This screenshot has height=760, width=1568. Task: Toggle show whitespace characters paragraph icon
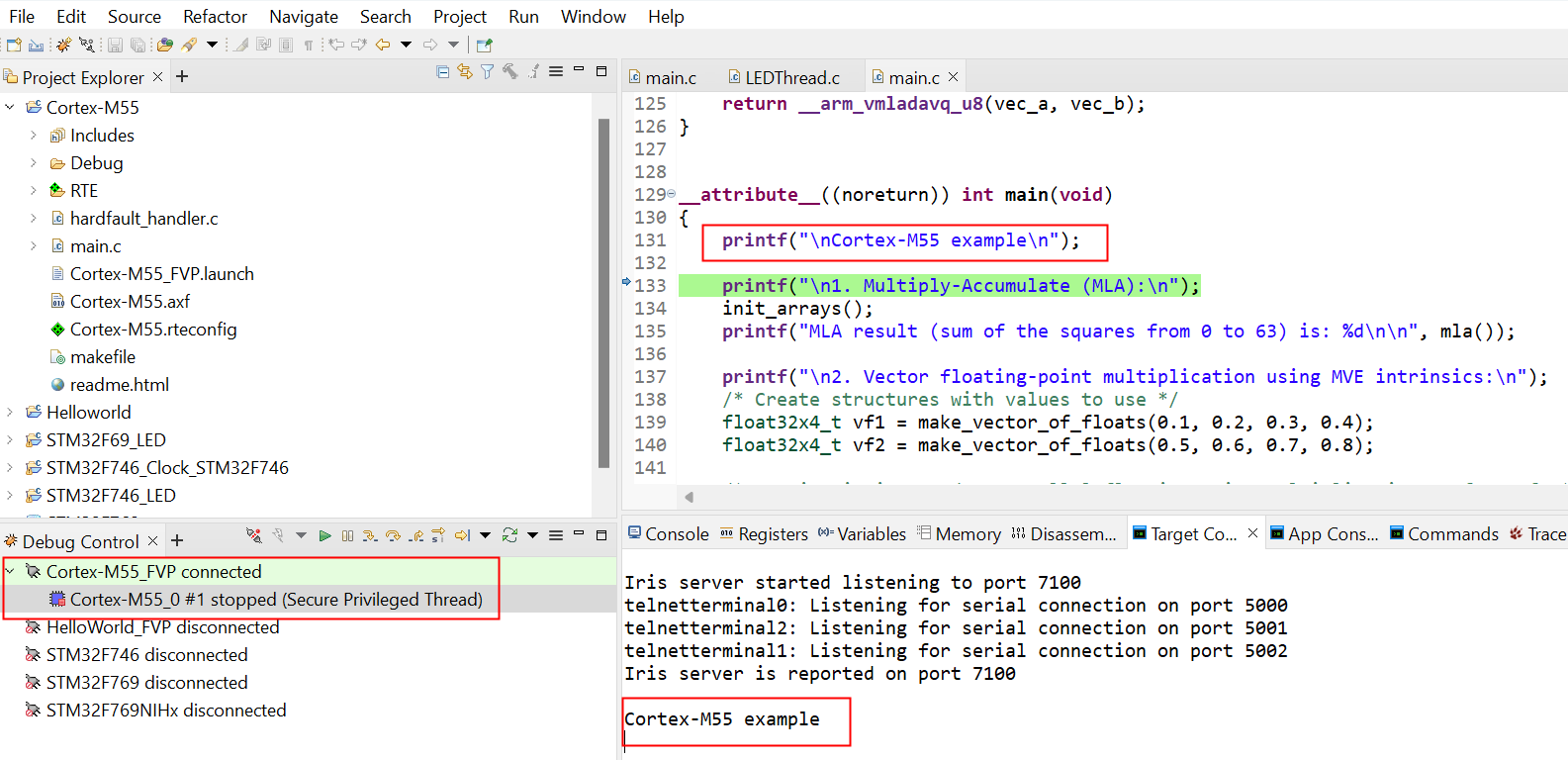(x=309, y=45)
